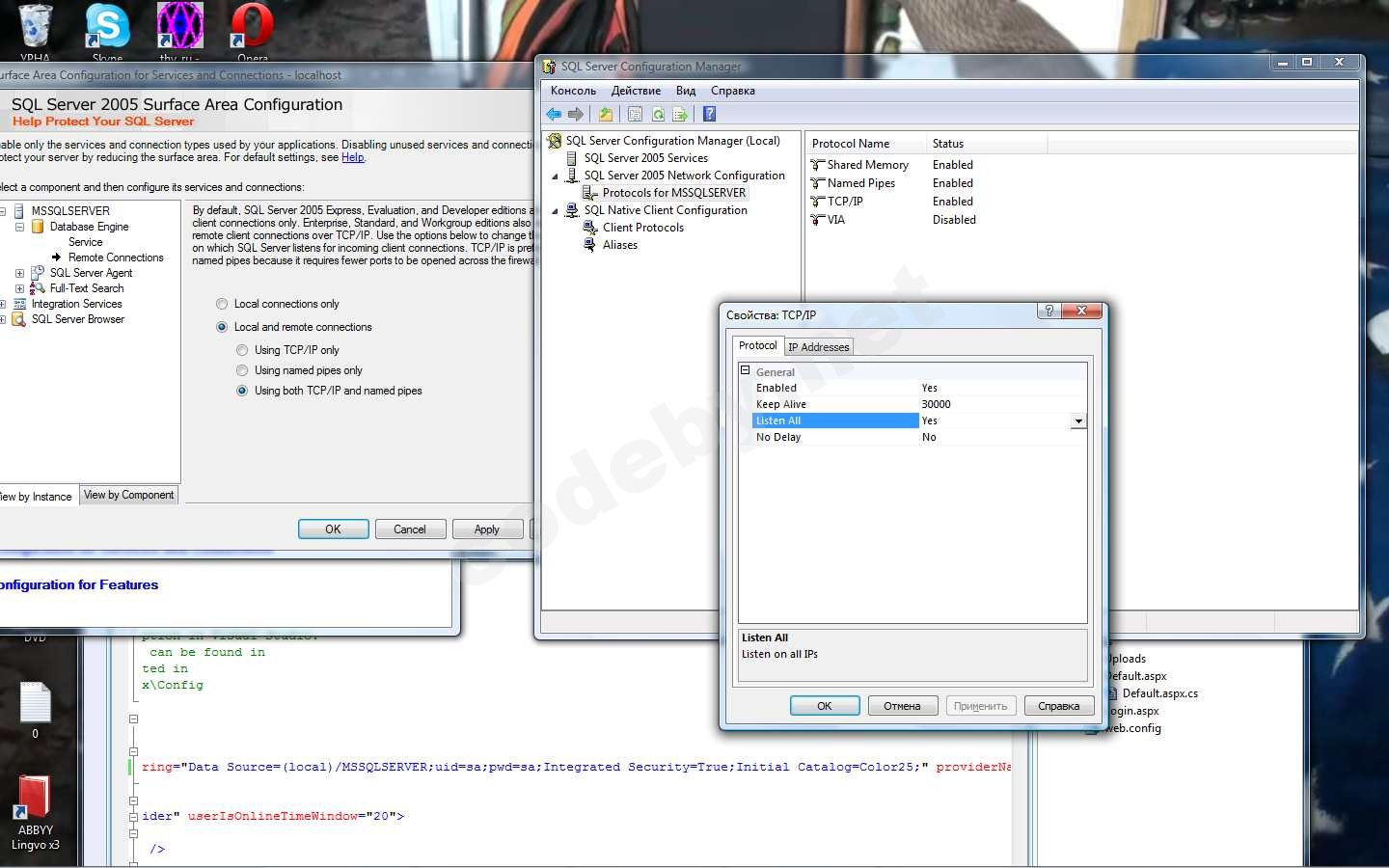Image resolution: width=1389 pixels, height=868 pixels.
Task: Switch to the IP Addresses tab
Action: coord(819,347)
